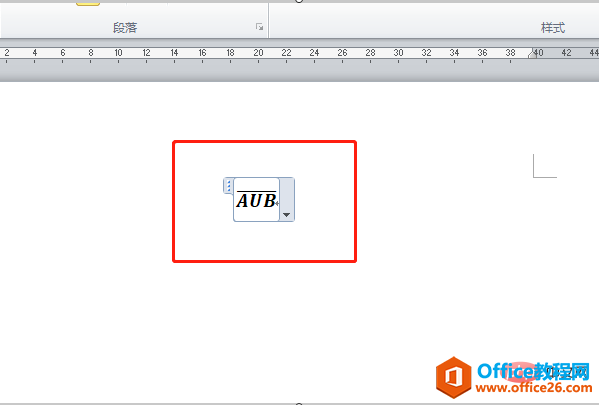Screen dimensions: 599x405
Task: Click ruler mark 10
Action: (x=118, y=53)
